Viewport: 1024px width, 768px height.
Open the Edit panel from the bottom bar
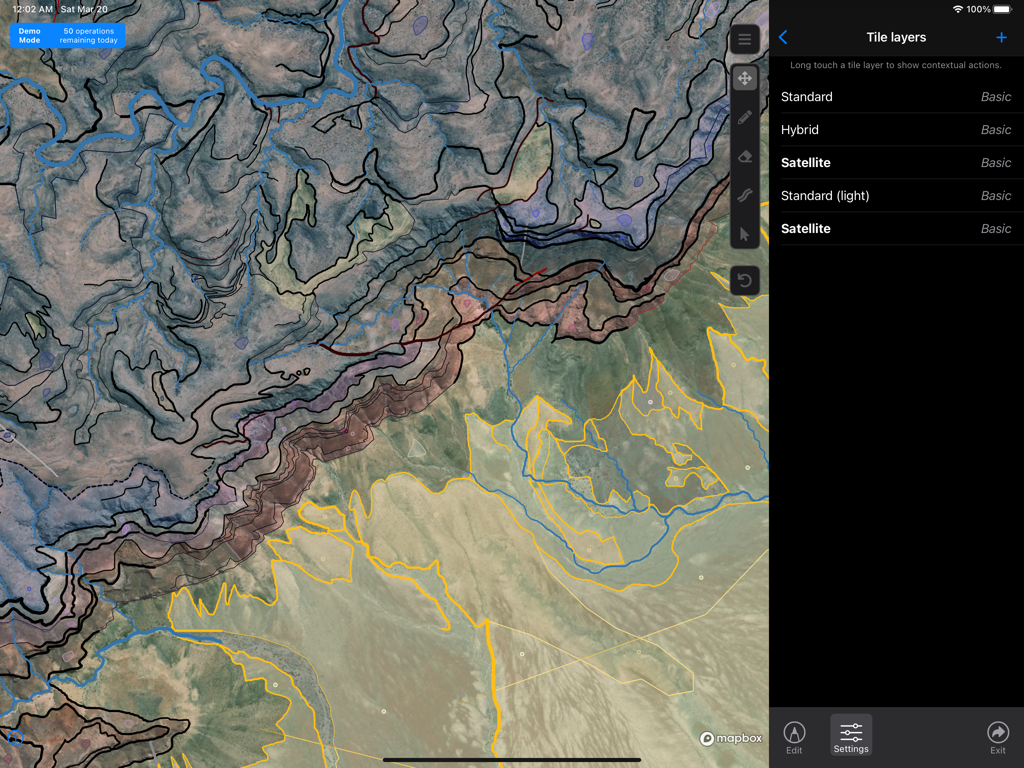pos(794,737)
